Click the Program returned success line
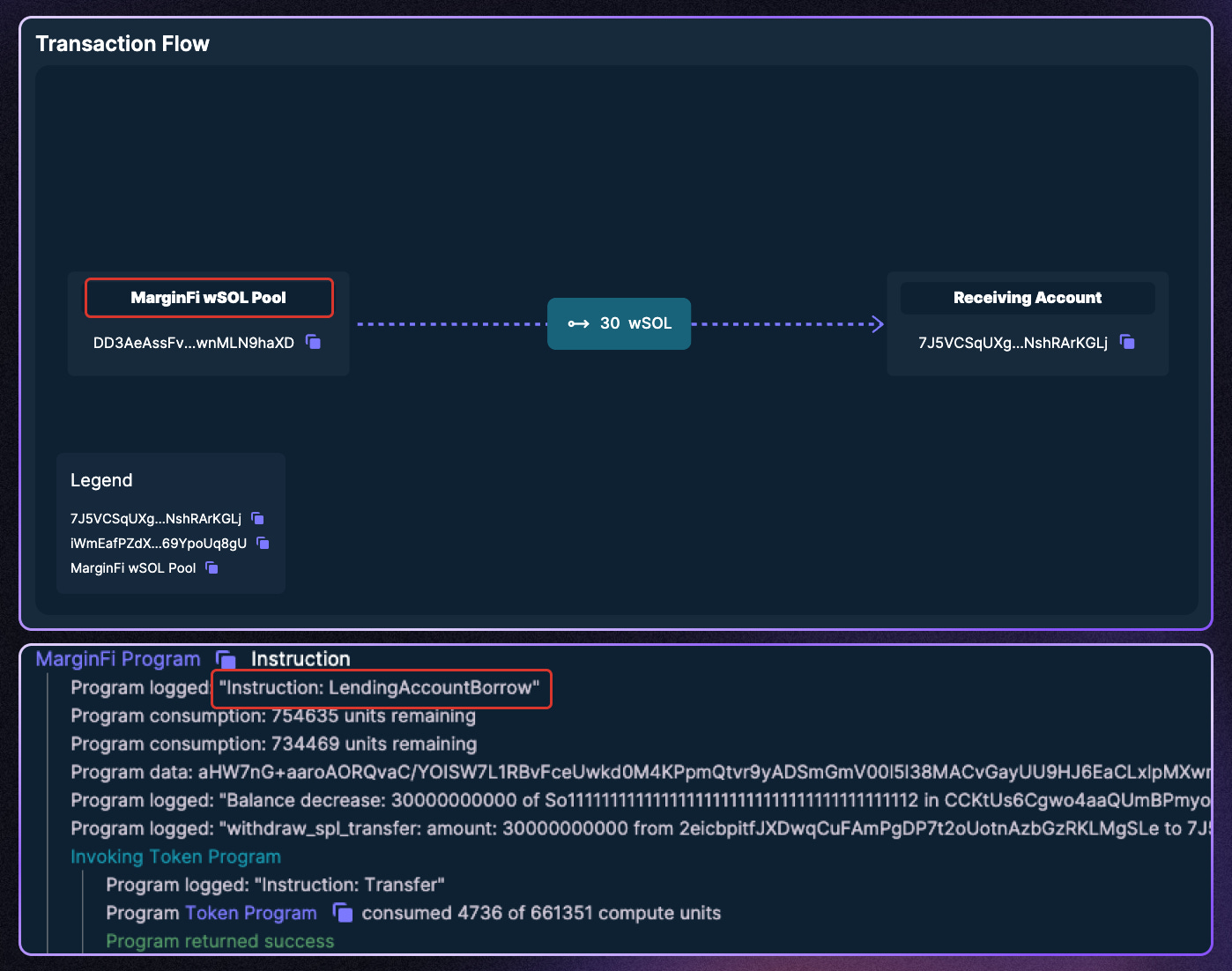The height and width of the screenshot is (971, 1232). (x=220, y=941)
